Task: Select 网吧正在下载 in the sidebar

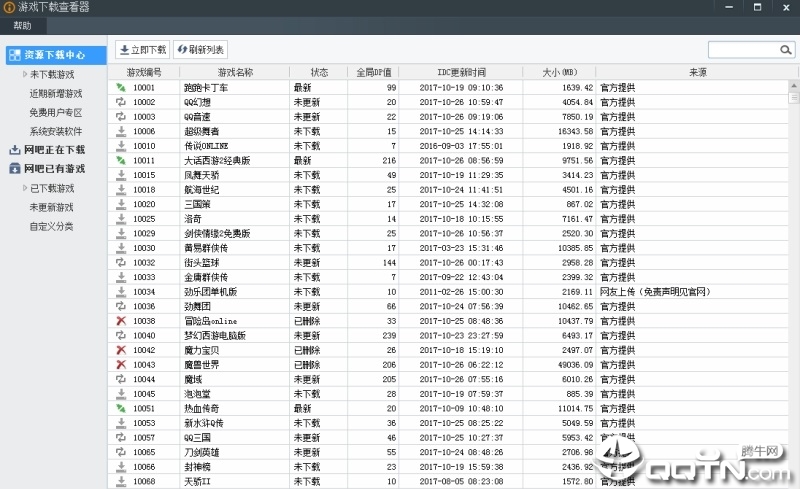Action: pos(55,150)
